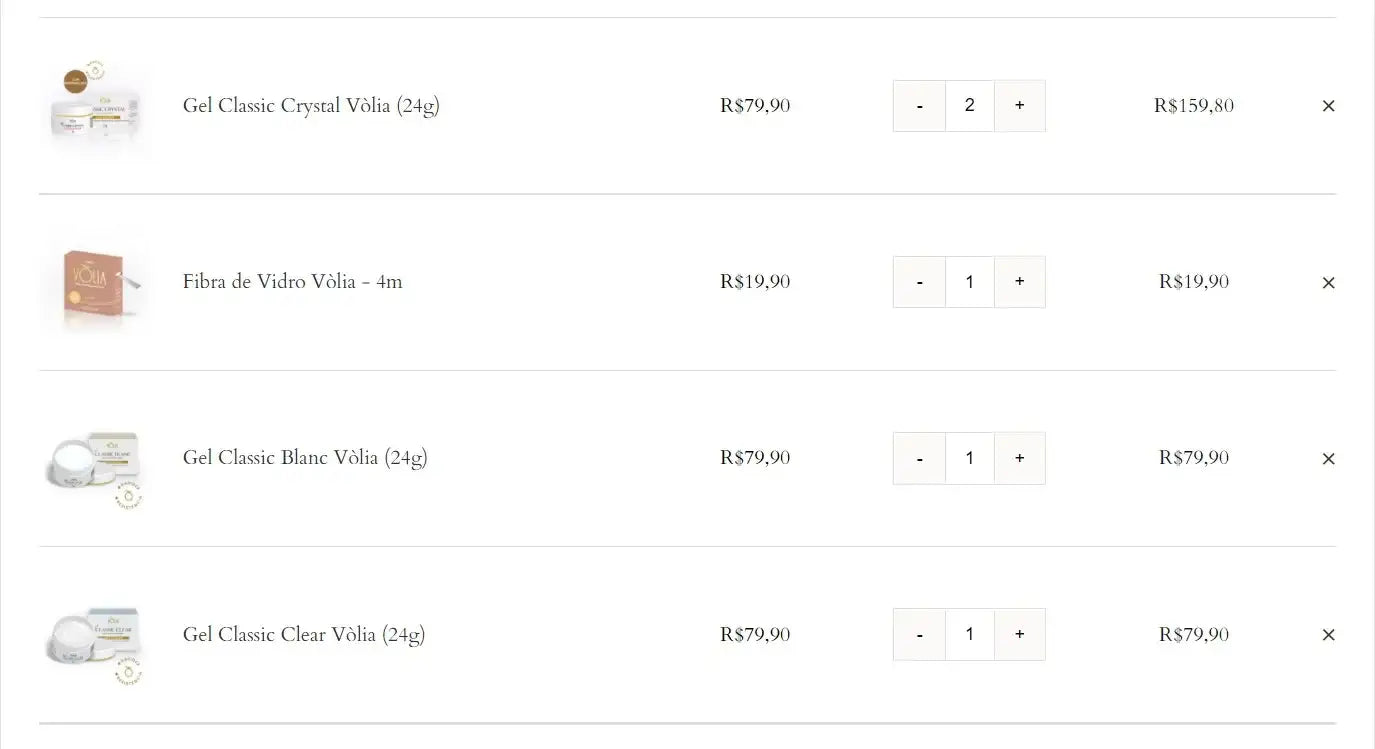Open Gel Classic Clear Vòlia (24g) link
The image size is (1375, 749).
304,635
